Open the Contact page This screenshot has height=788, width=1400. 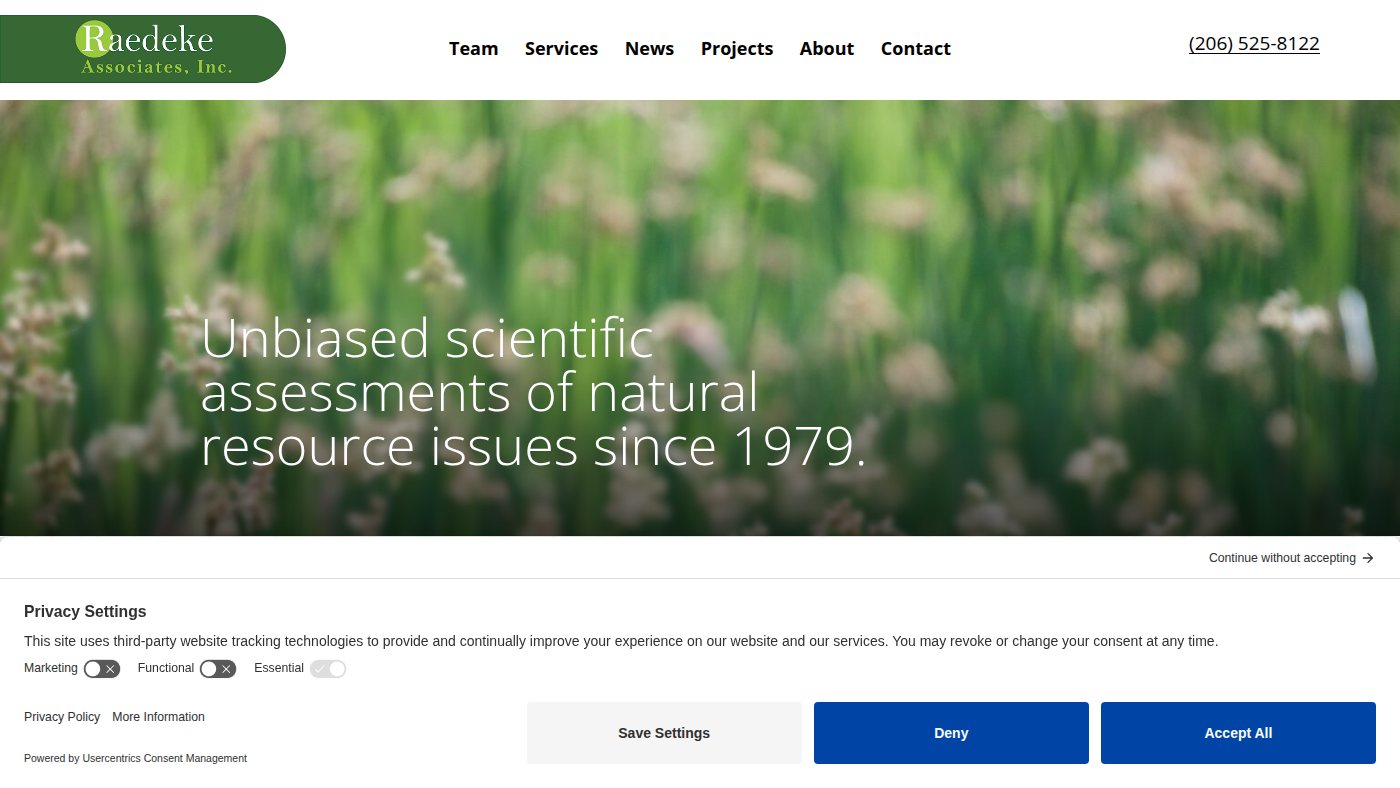pos(916,49)
